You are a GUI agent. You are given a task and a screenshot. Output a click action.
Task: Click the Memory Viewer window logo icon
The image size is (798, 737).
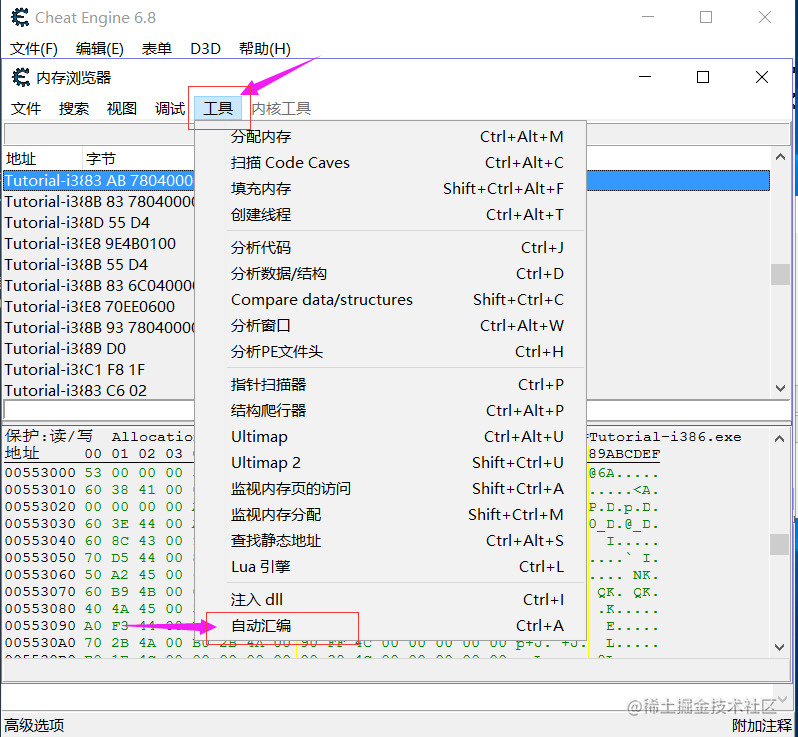pos(21,77)
